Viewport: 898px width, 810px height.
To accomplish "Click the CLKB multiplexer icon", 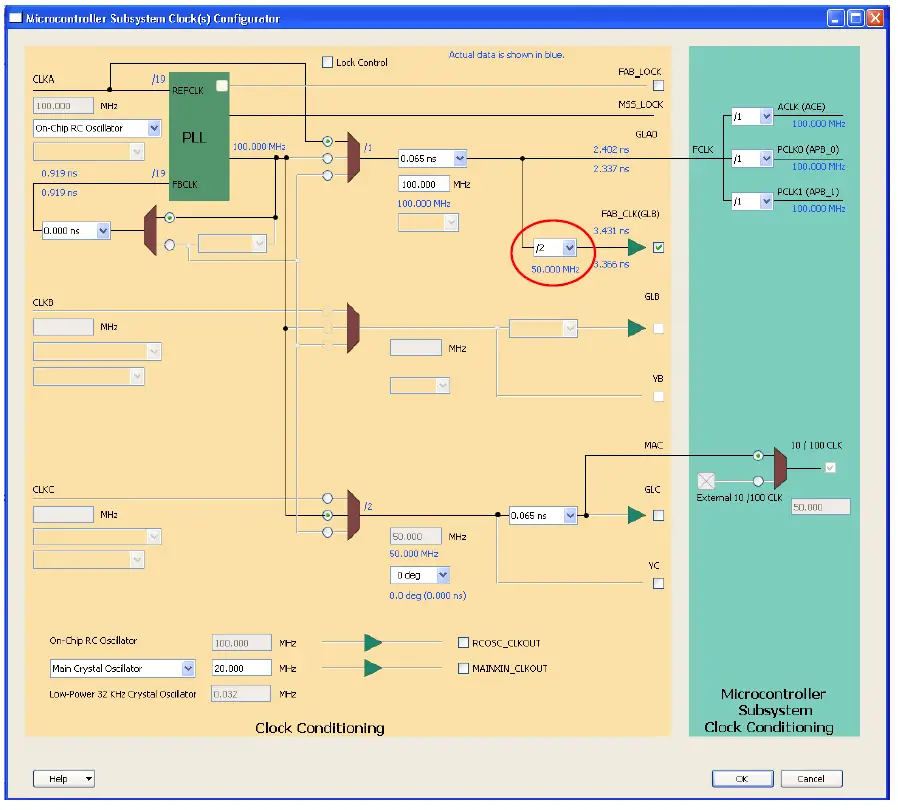I will tap(352, 327).
